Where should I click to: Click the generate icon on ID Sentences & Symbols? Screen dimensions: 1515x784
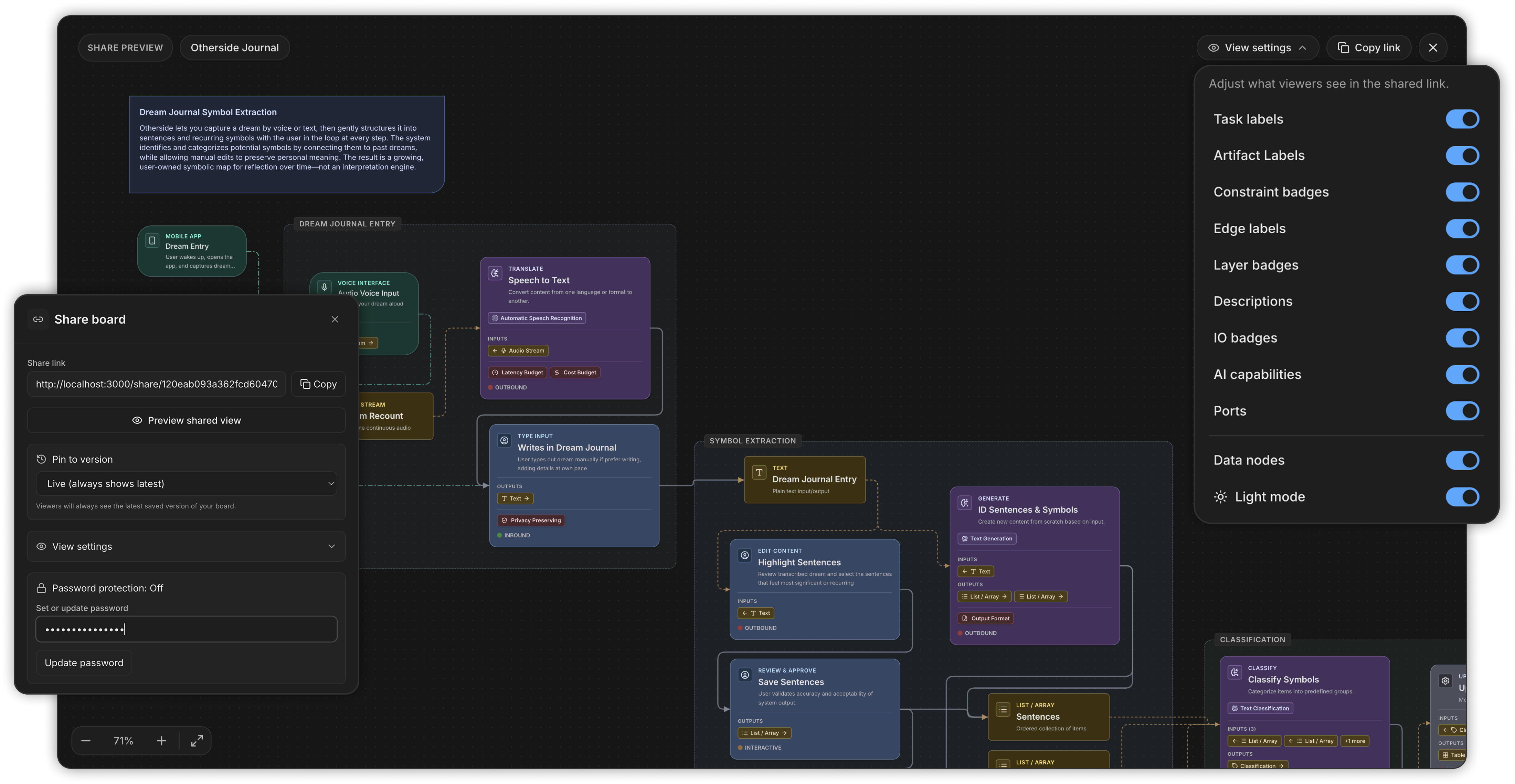(965, 503)
